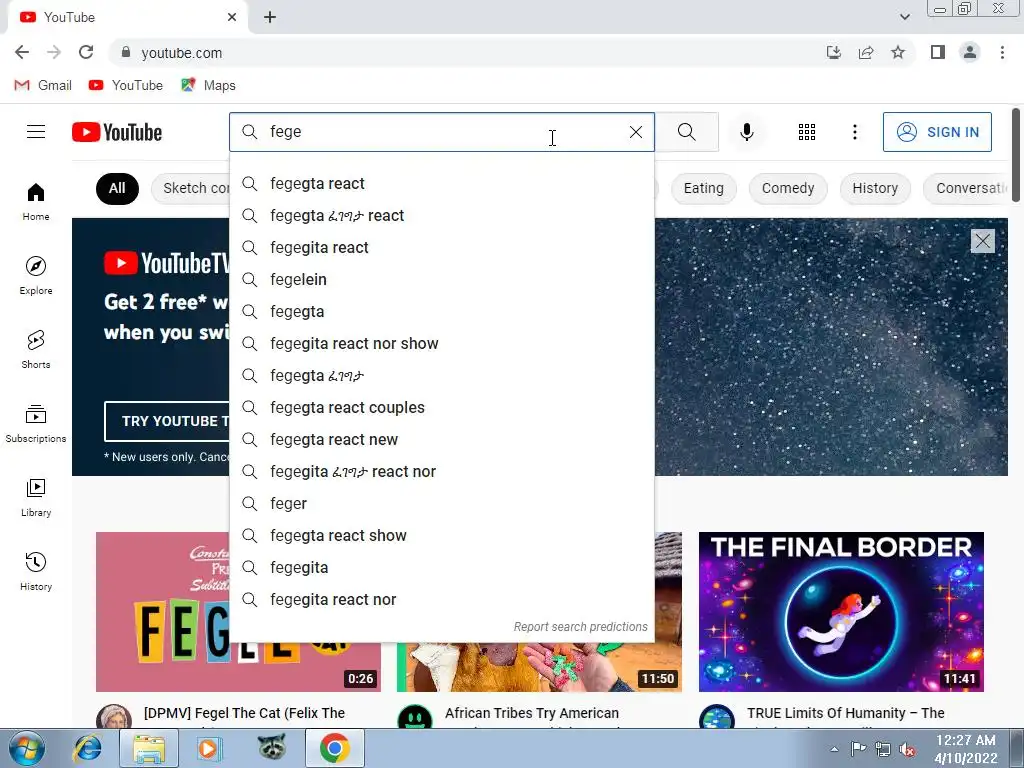Click the TRY YOUTUBE TV button
Image resolution: width=1024 pixels, height=768 pixels.
pyautogui.click(x=168, y=421)
